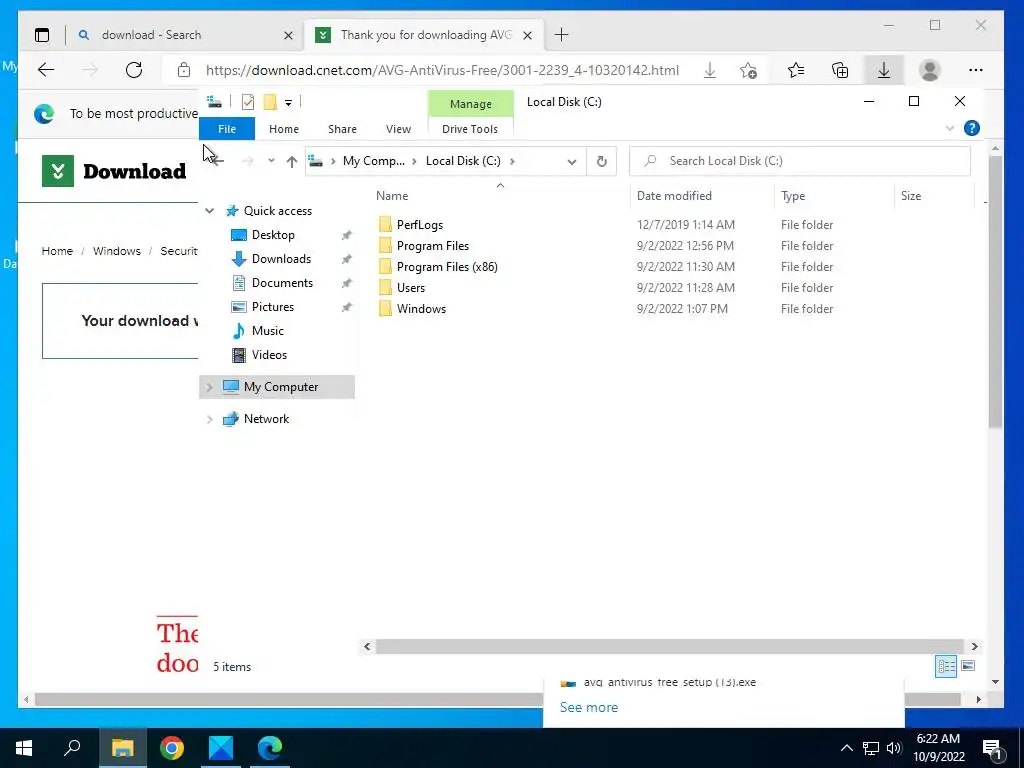
Task: Collapse the Quick access tree node
Action: [210, 210]
